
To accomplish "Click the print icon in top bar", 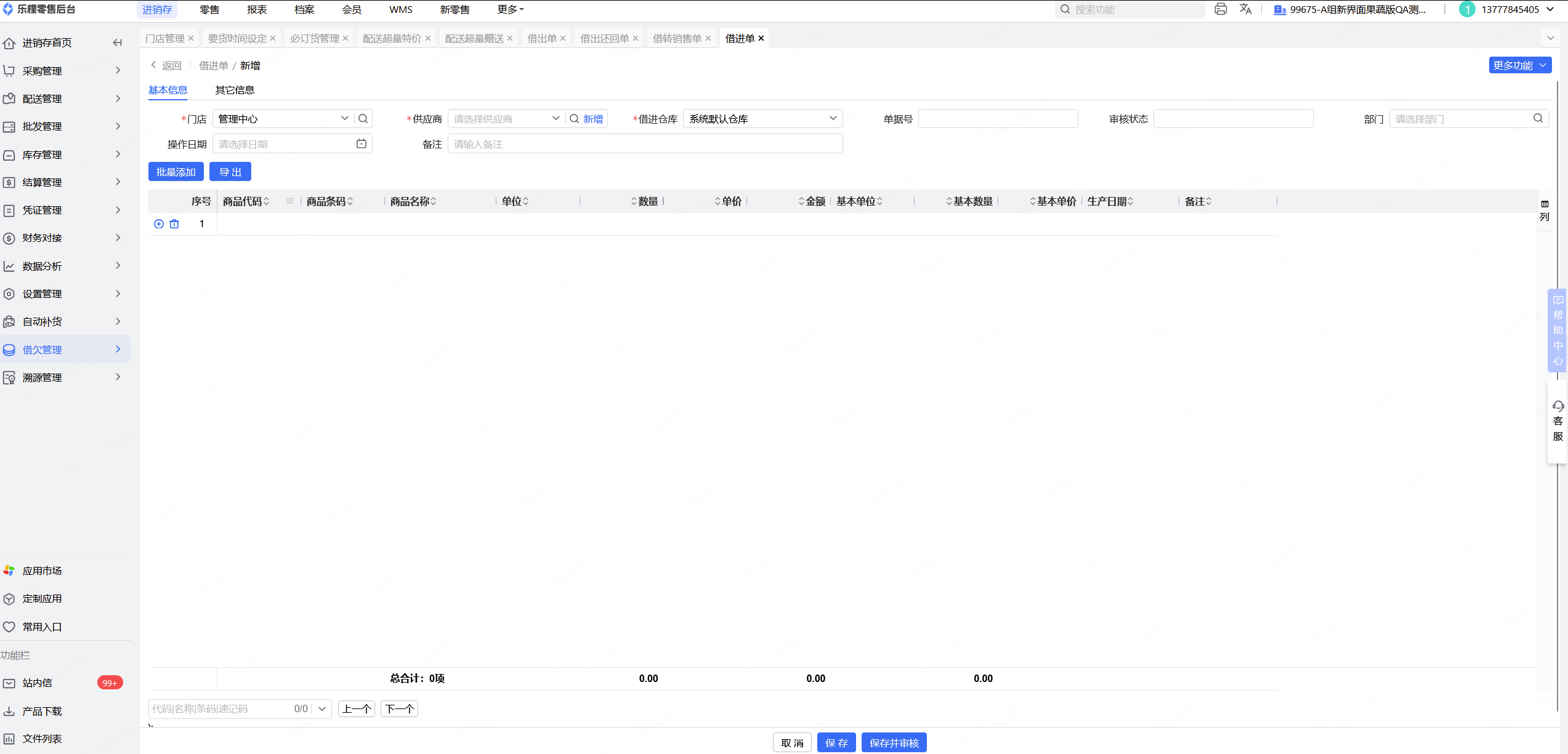I will (x=1220, y=9).
